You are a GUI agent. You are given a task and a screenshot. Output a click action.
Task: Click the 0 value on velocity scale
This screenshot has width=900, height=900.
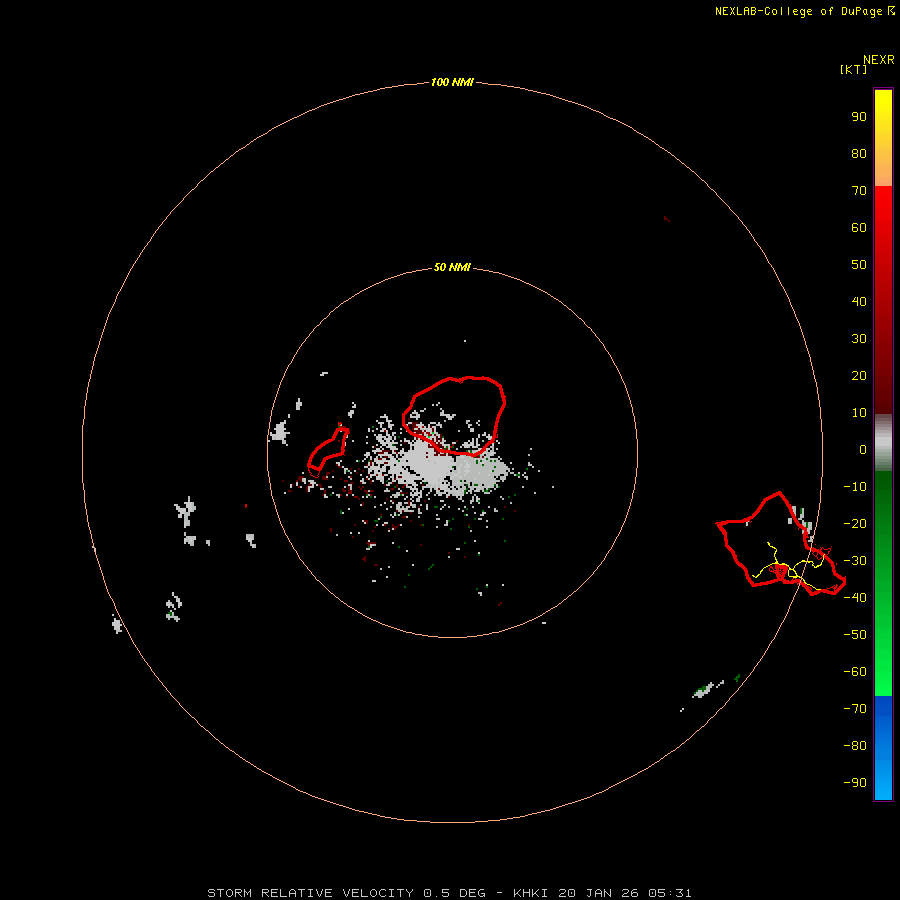pos(863,449)
